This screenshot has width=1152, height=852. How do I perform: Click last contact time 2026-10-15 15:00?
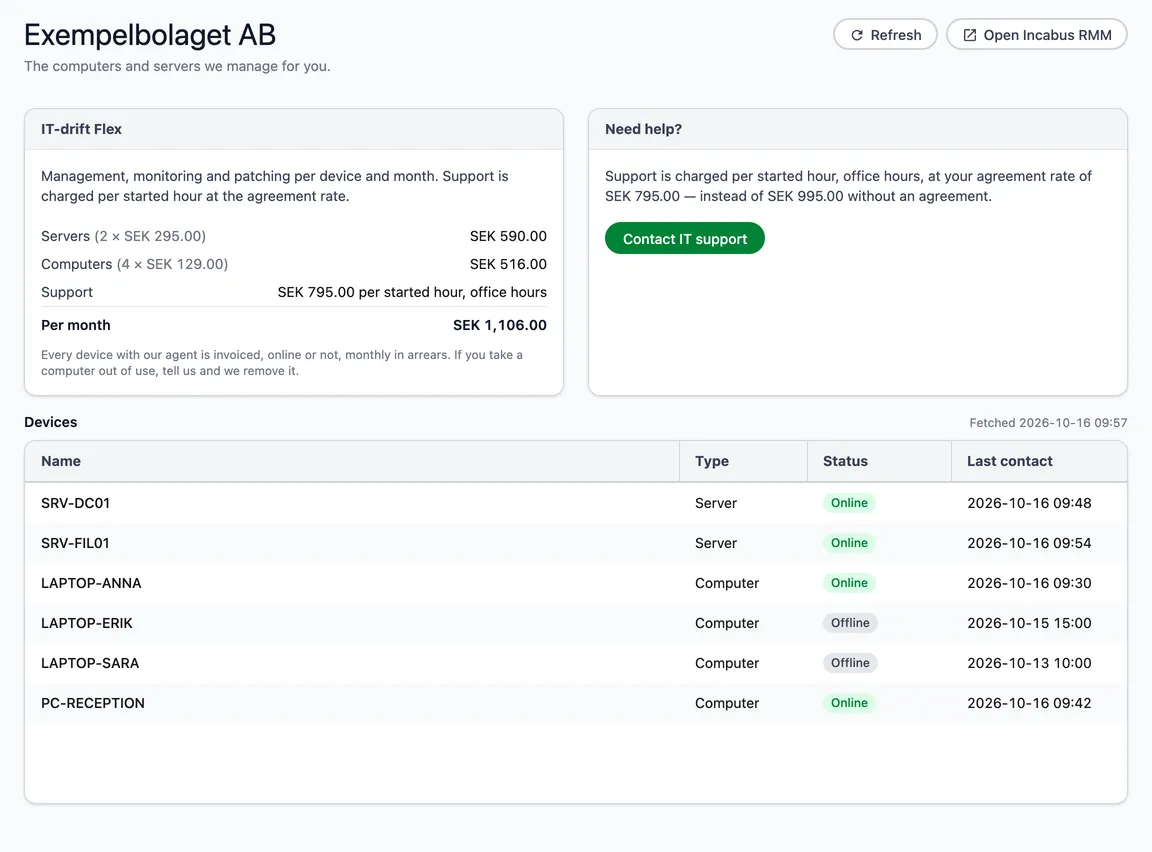coord(1029,624)
